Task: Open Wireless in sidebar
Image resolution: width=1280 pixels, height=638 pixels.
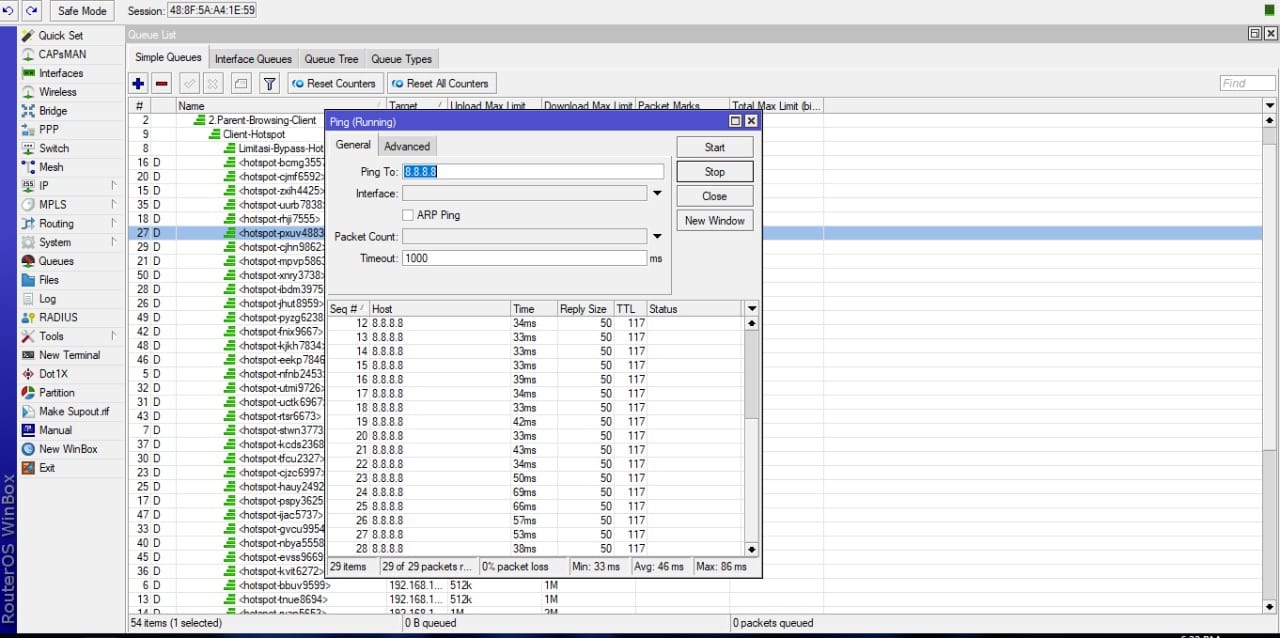Action: tap(57, 92)
